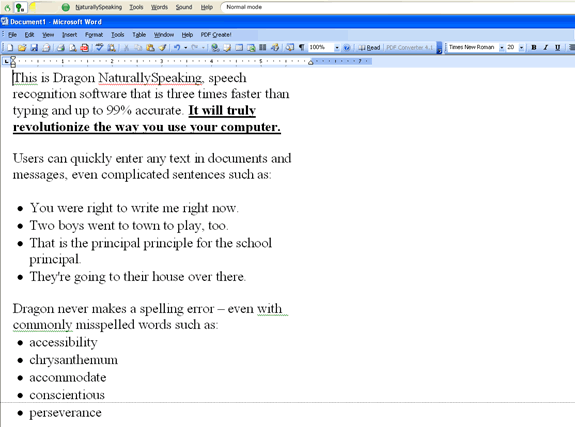Click the Undo arrow icon

point(177,47)
